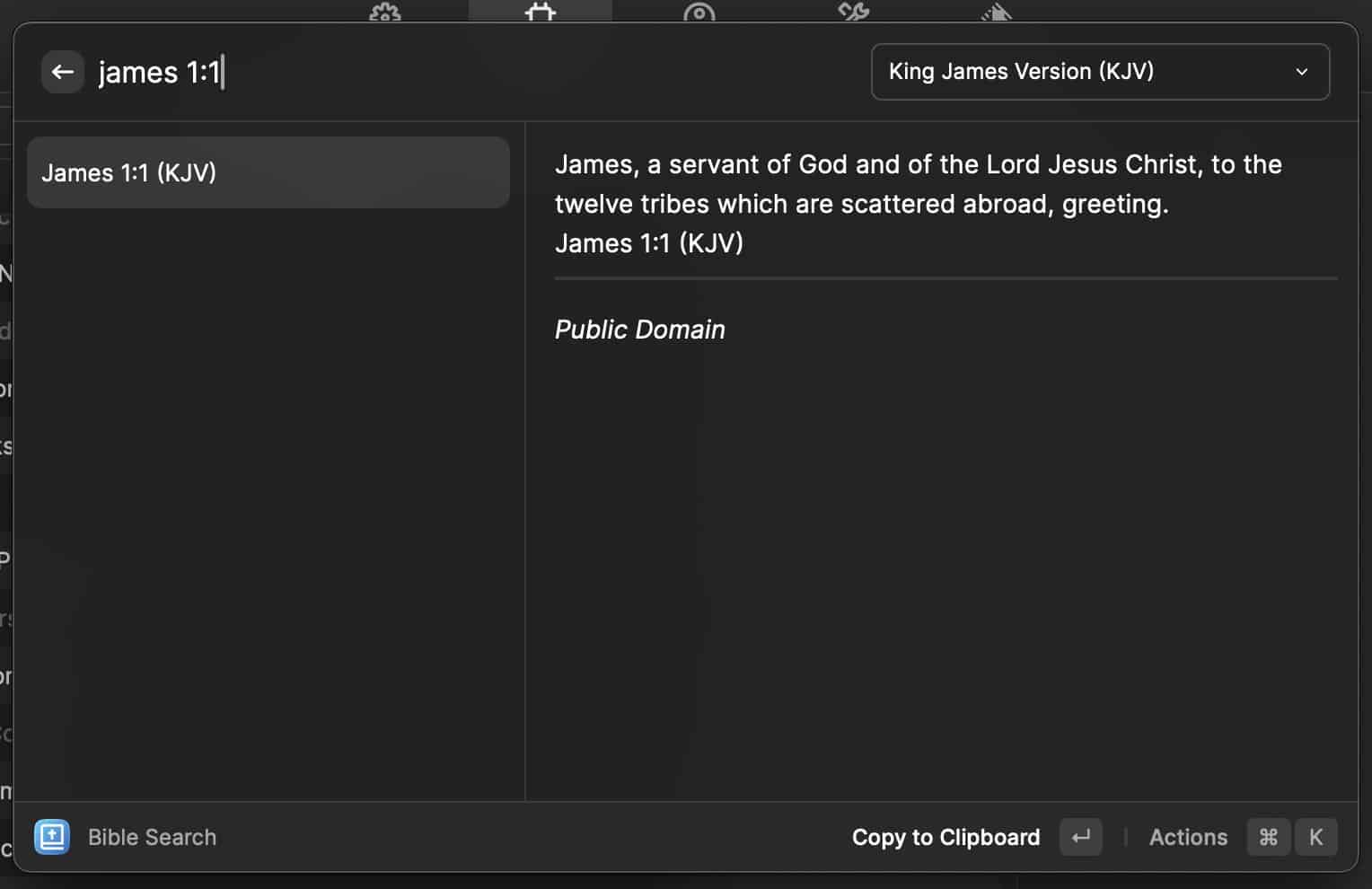Image resolution: width=1372 pixels, height=889 pixels.
Task: Click the Command key symbol in footer
Action: [1269, 837]
